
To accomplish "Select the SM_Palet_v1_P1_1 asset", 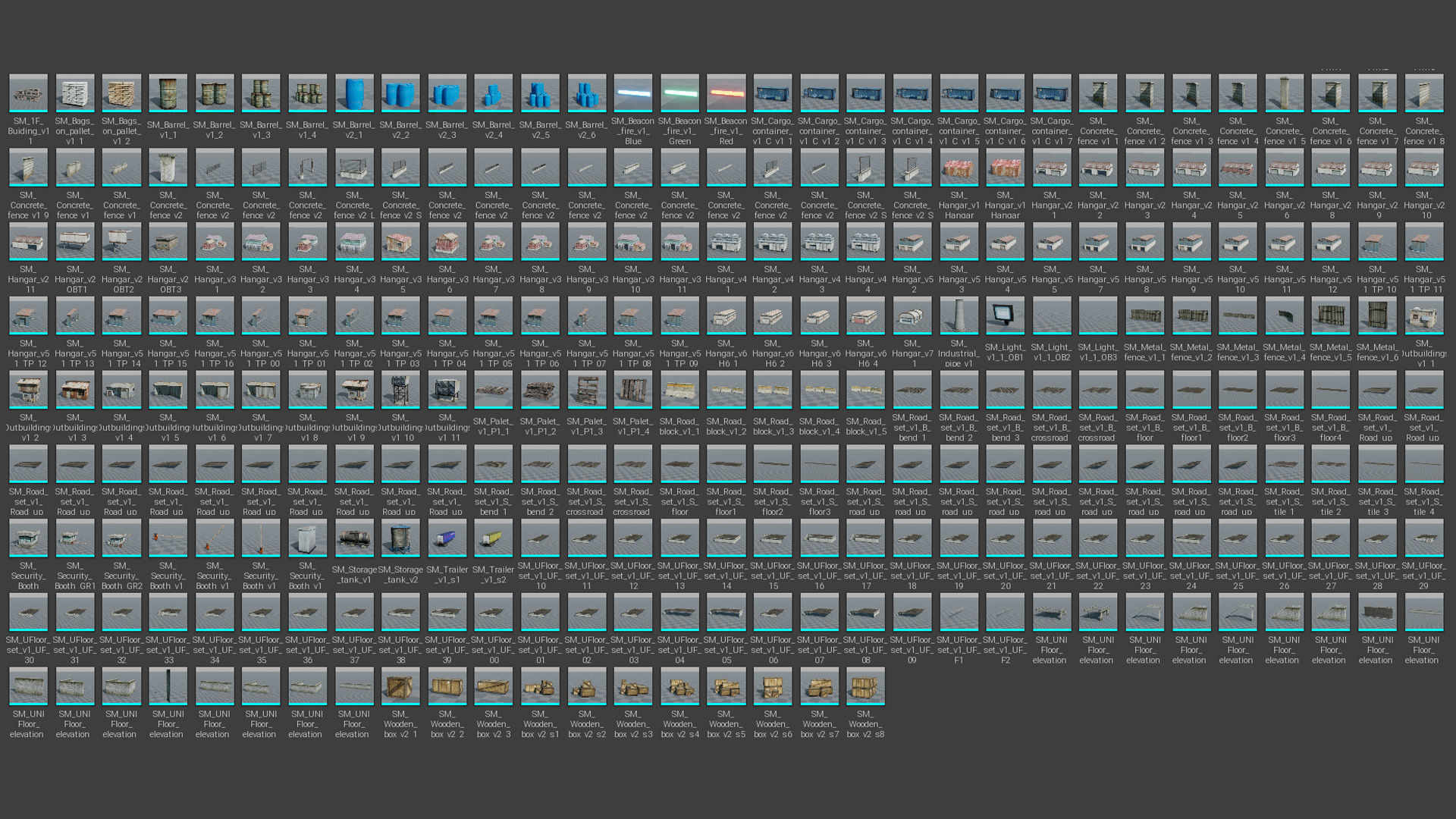I will point(494,390).
